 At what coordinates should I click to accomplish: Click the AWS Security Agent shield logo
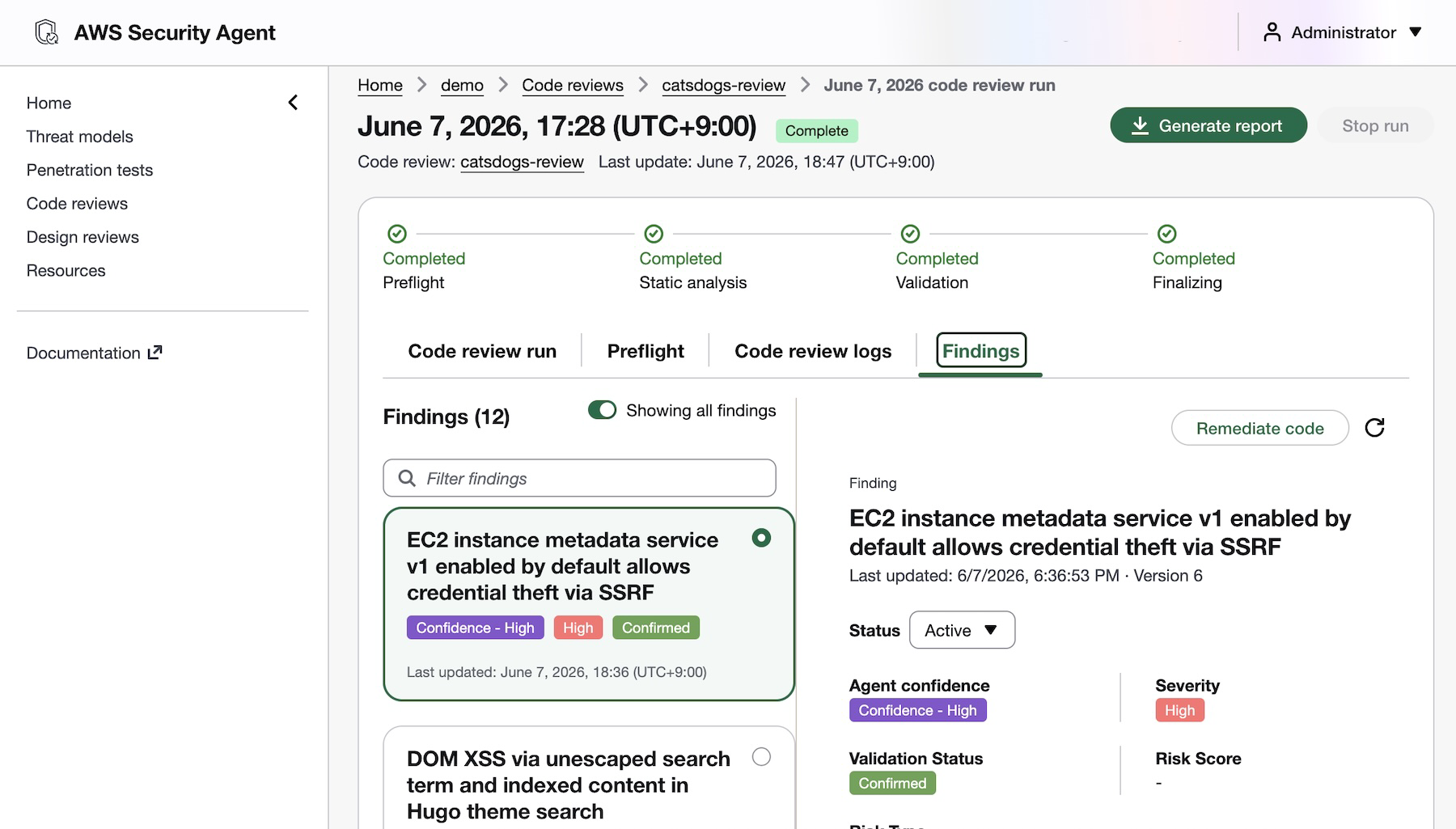point(47,32)
